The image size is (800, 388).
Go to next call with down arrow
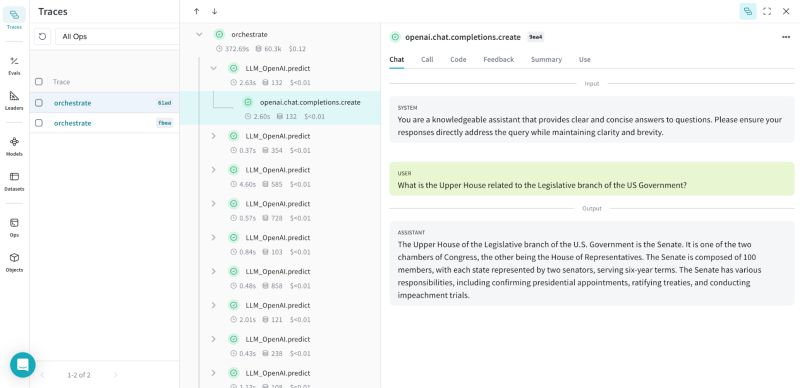(214, 11)
